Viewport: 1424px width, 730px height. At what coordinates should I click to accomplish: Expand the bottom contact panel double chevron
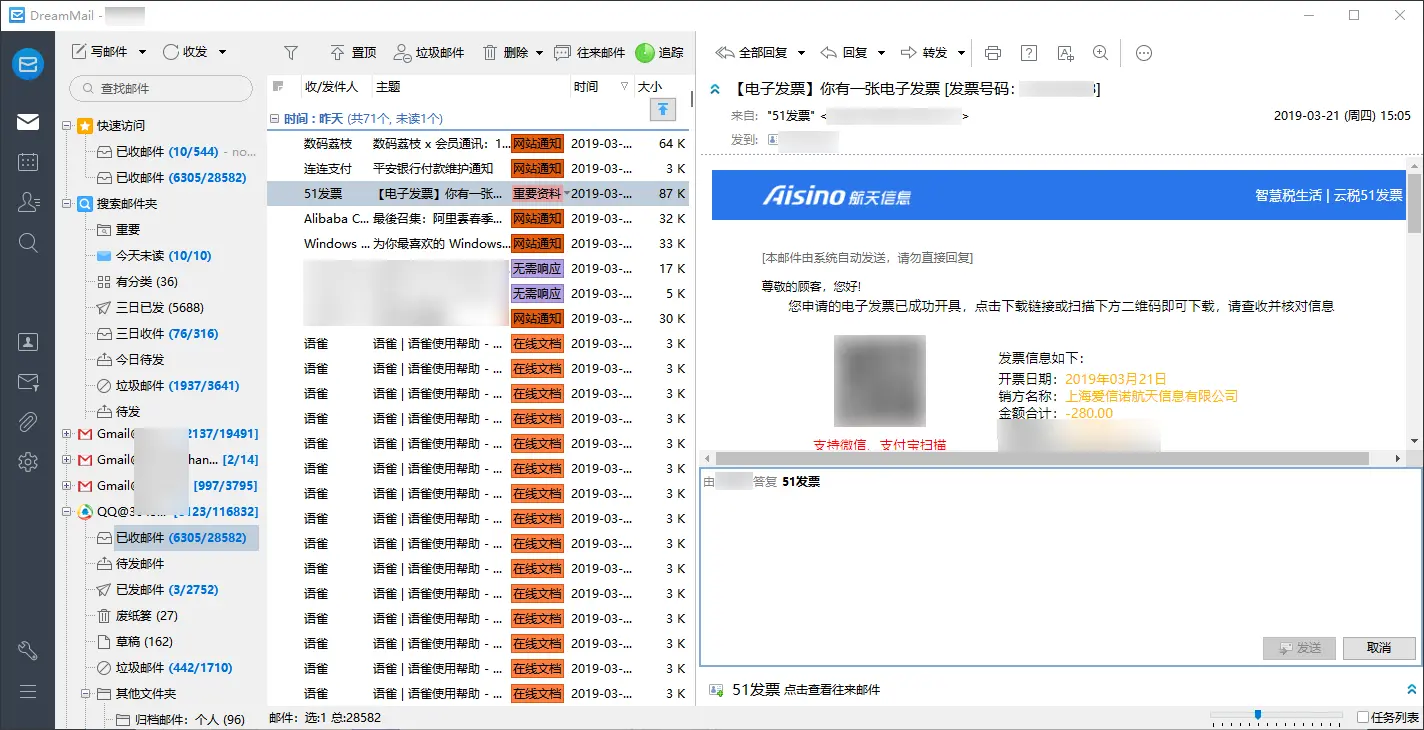pos(1411,689)
